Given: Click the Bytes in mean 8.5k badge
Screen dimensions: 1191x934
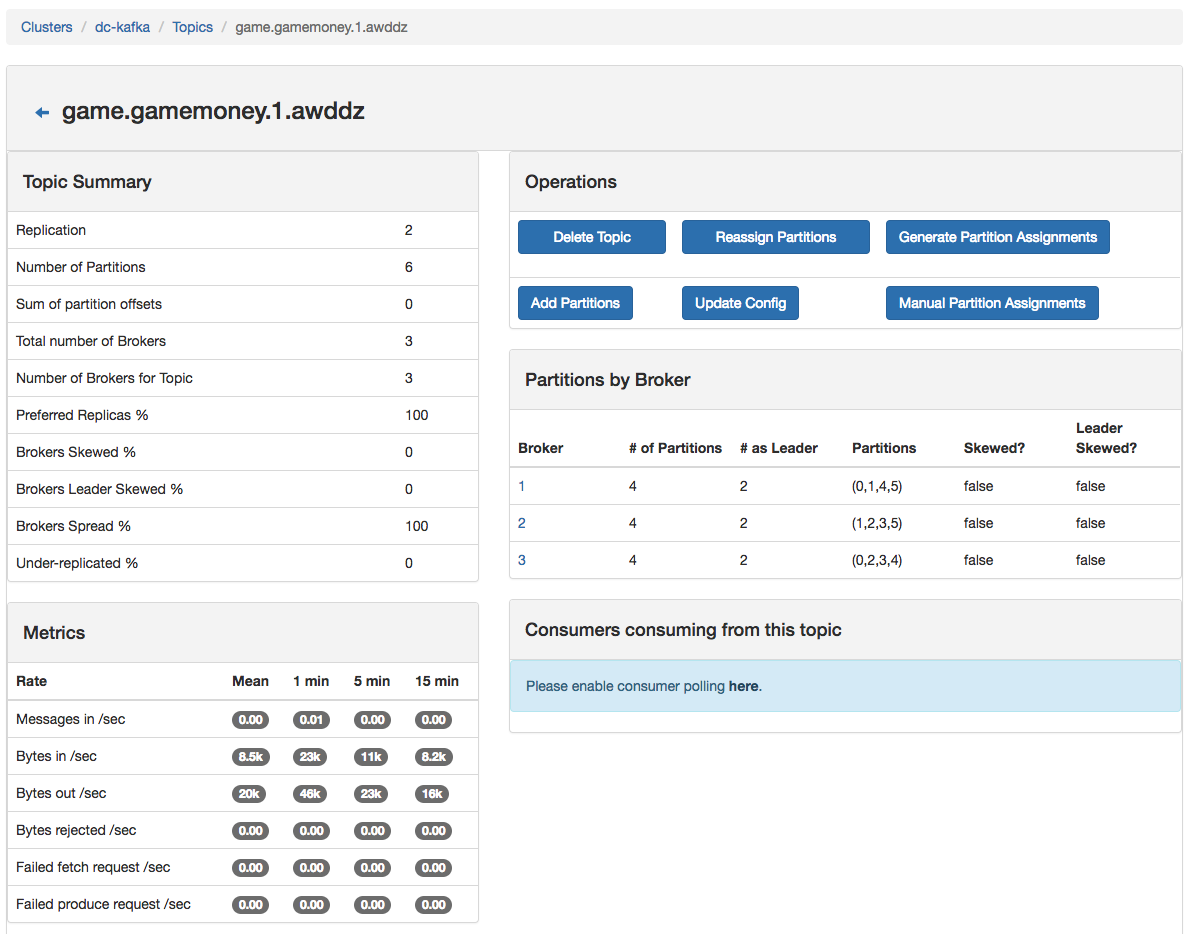Looking at the screenshot, I should click(250, 757).
